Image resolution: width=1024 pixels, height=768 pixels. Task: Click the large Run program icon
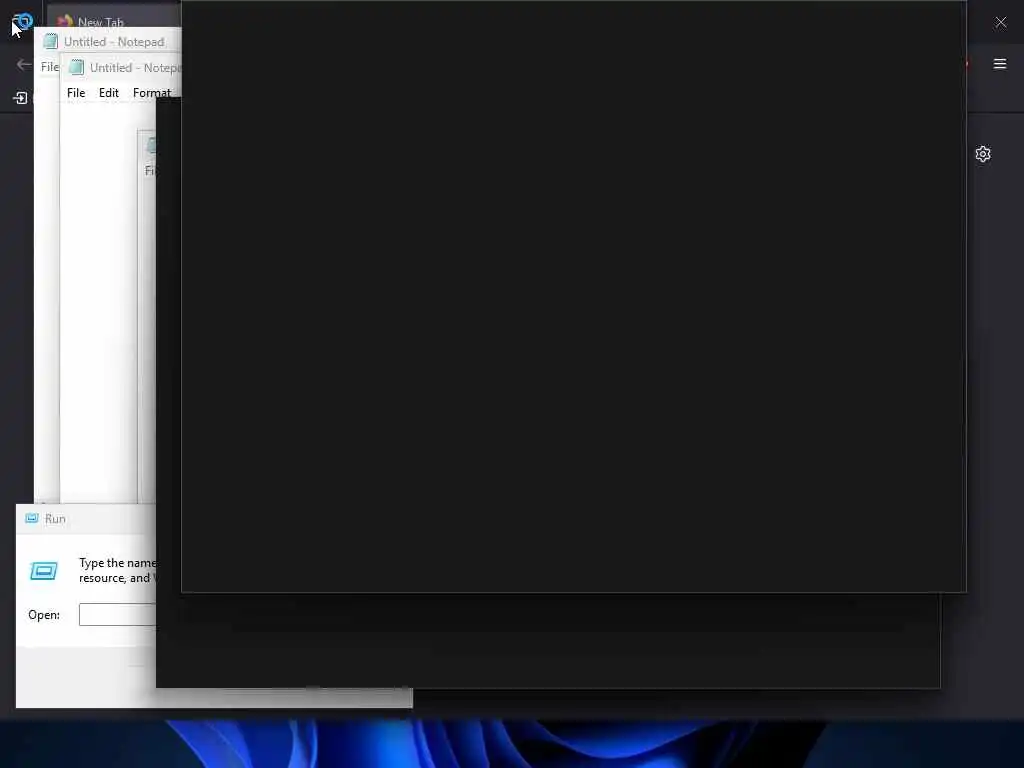[x=44, y=571]
